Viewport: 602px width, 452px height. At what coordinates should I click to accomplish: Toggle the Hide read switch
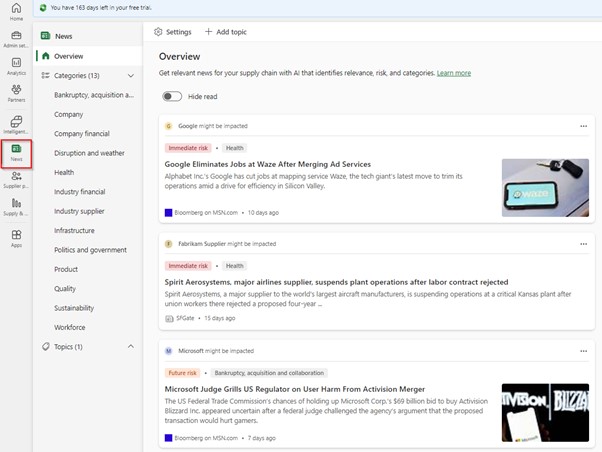tap(172, 96)
